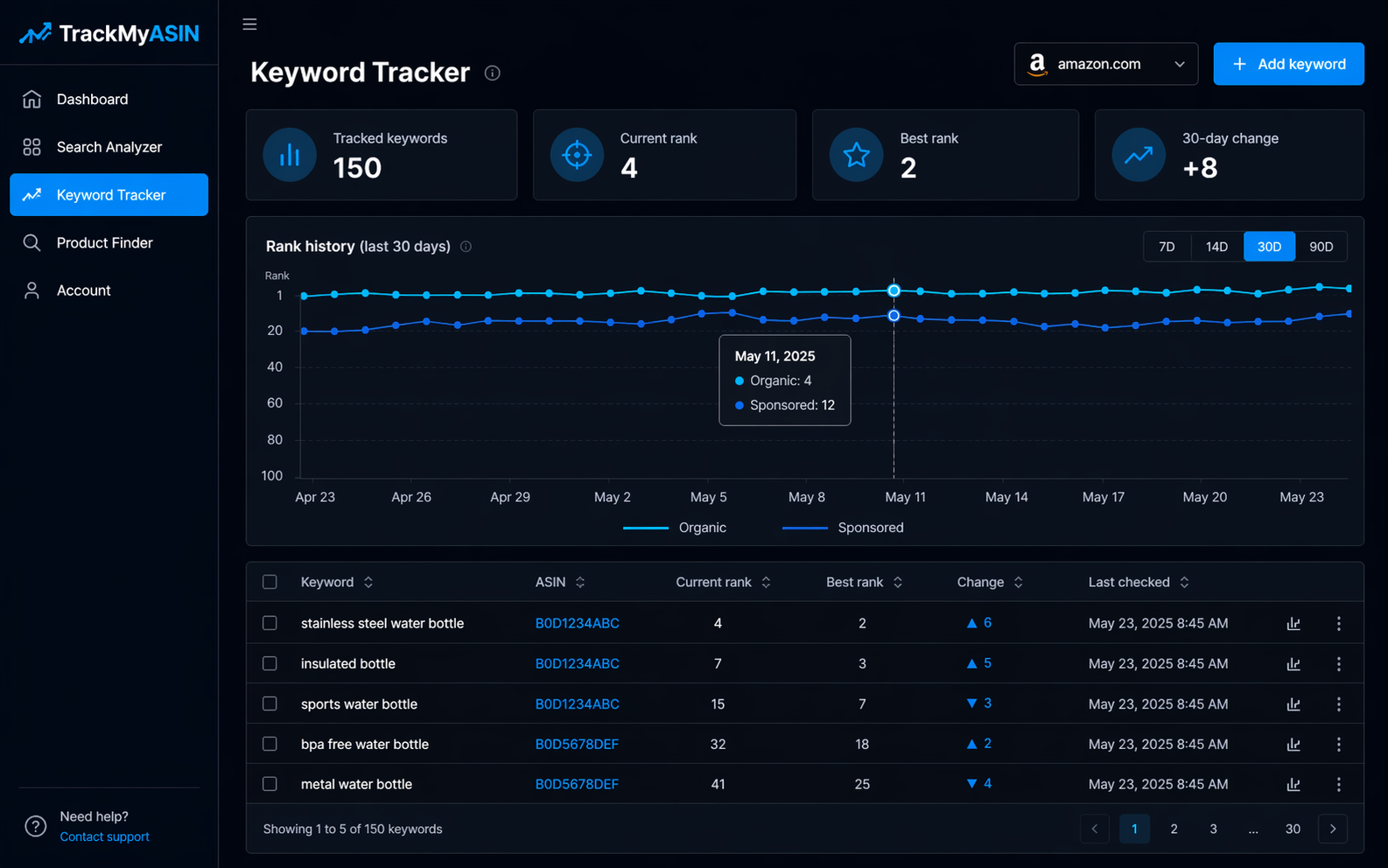Go to page 3

coord(1213,829)
